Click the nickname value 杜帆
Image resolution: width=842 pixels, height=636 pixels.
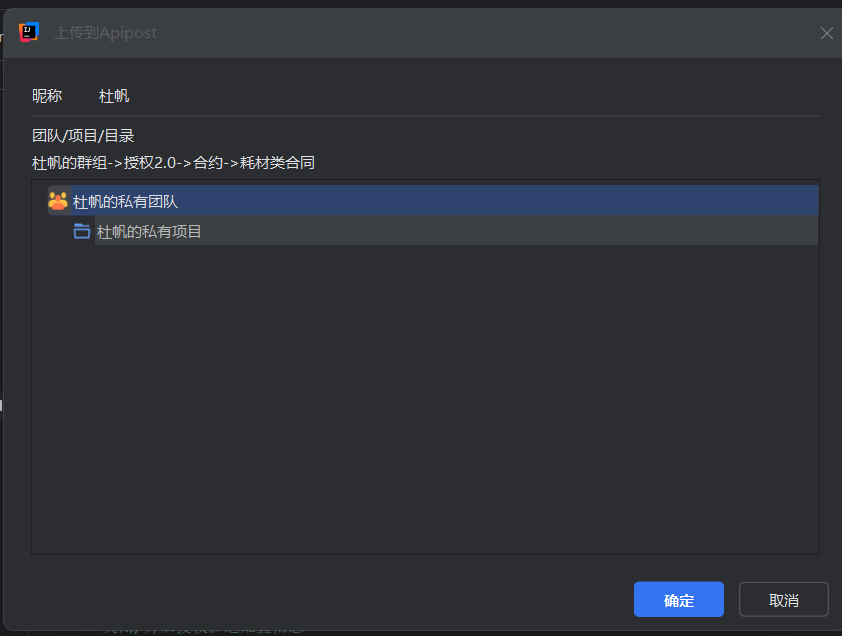[114, 96]
